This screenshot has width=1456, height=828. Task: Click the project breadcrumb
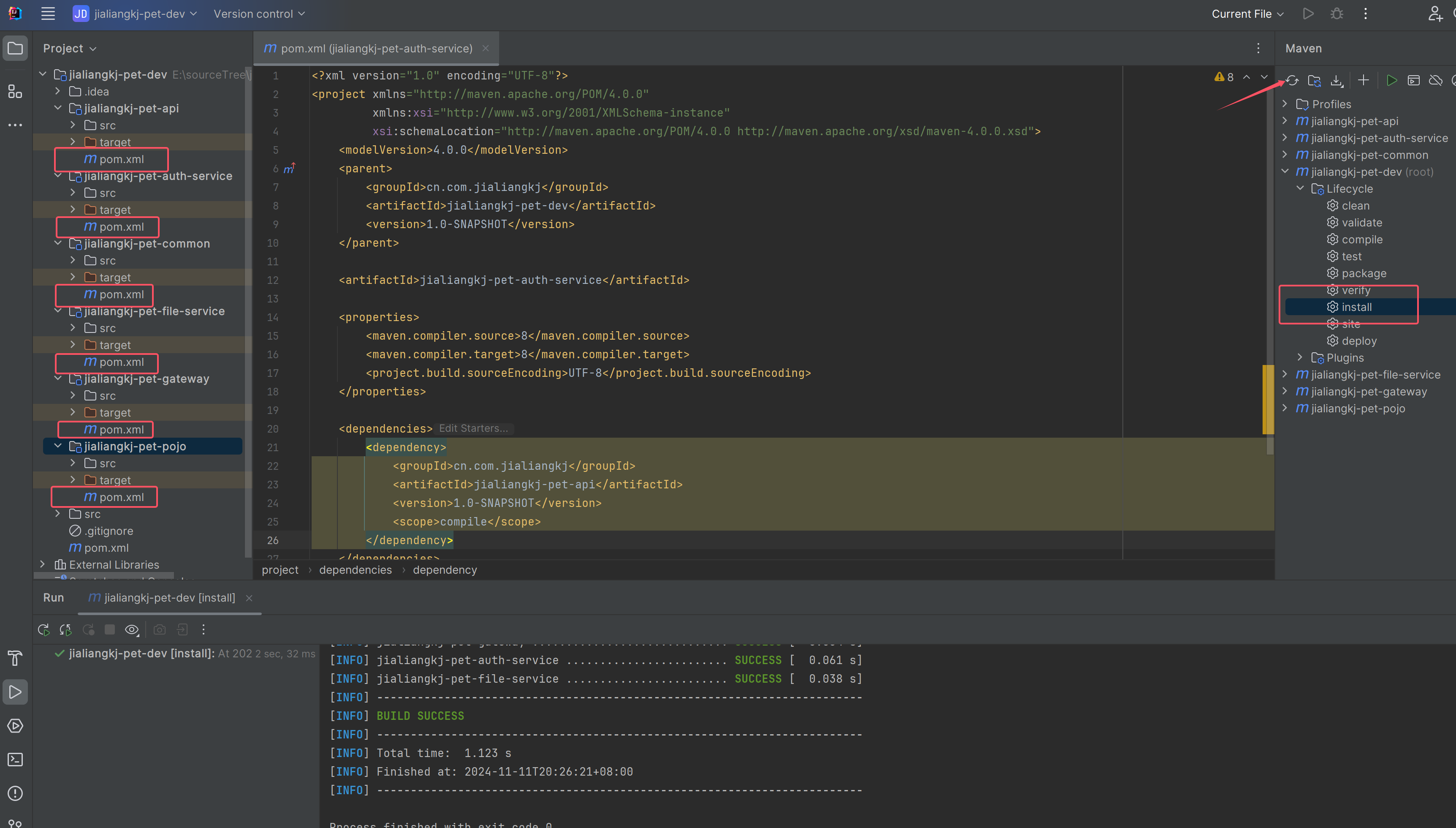[280, 570]
